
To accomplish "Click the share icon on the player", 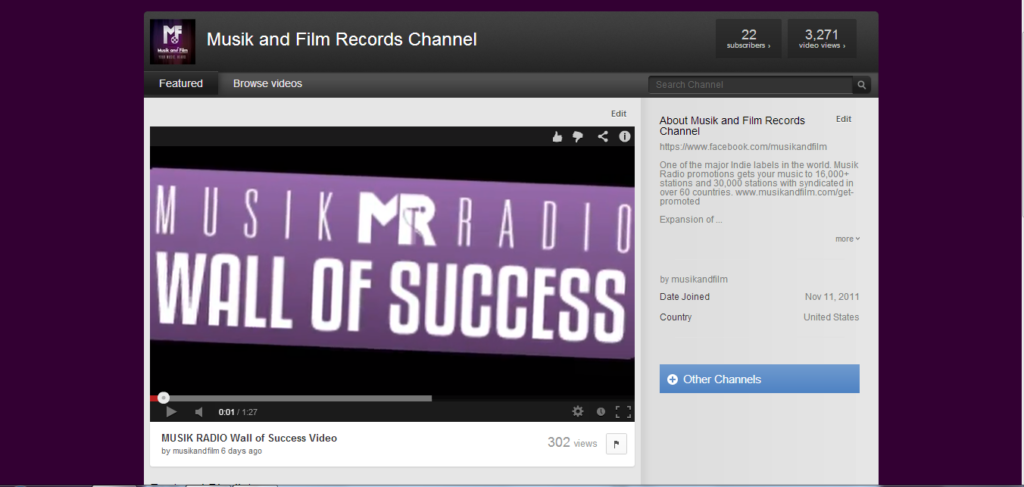I will (603, 136).
